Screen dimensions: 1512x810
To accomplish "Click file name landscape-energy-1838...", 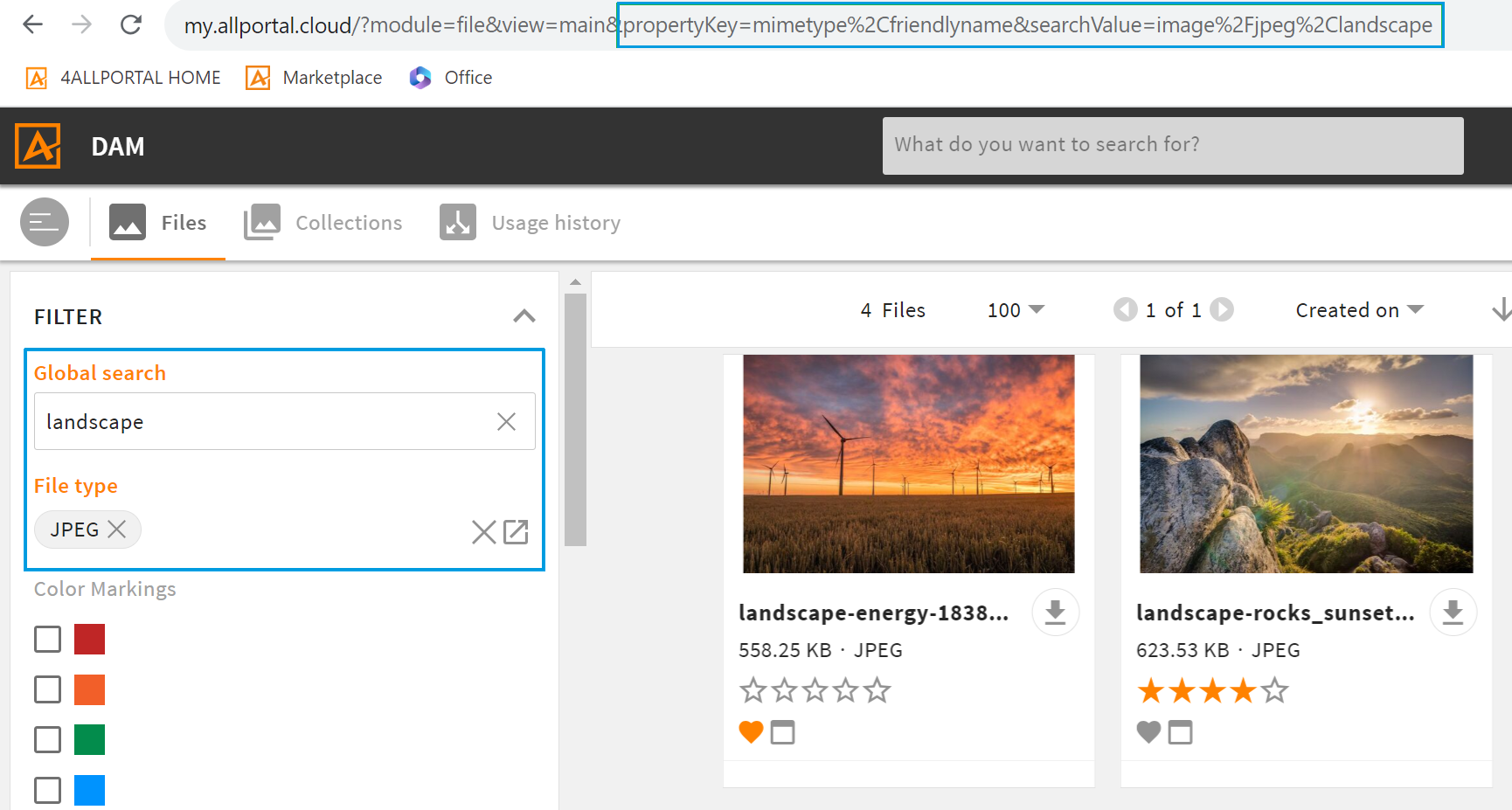I will 874,613.
